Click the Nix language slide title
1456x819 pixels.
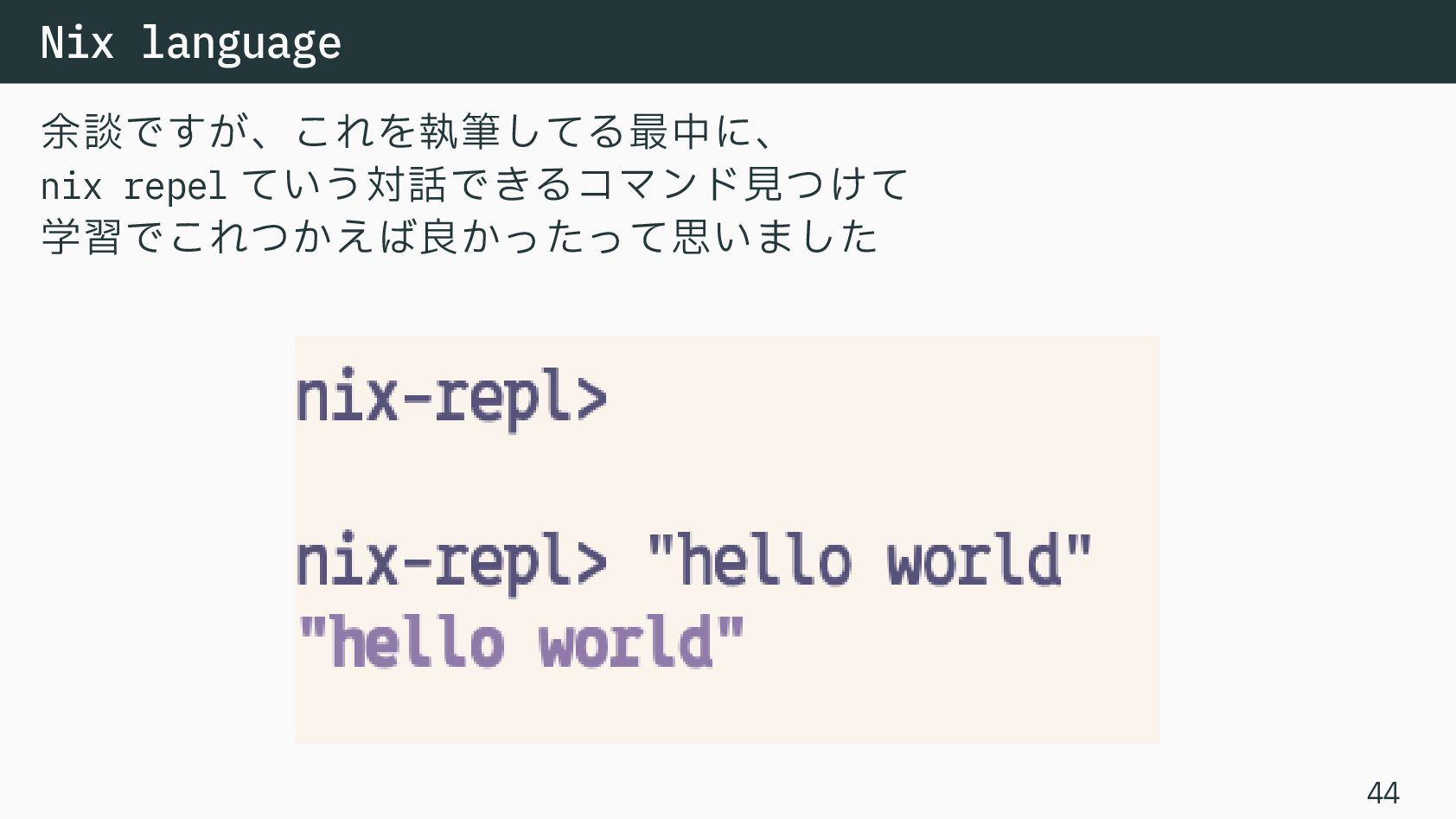[x=191, y=43]
